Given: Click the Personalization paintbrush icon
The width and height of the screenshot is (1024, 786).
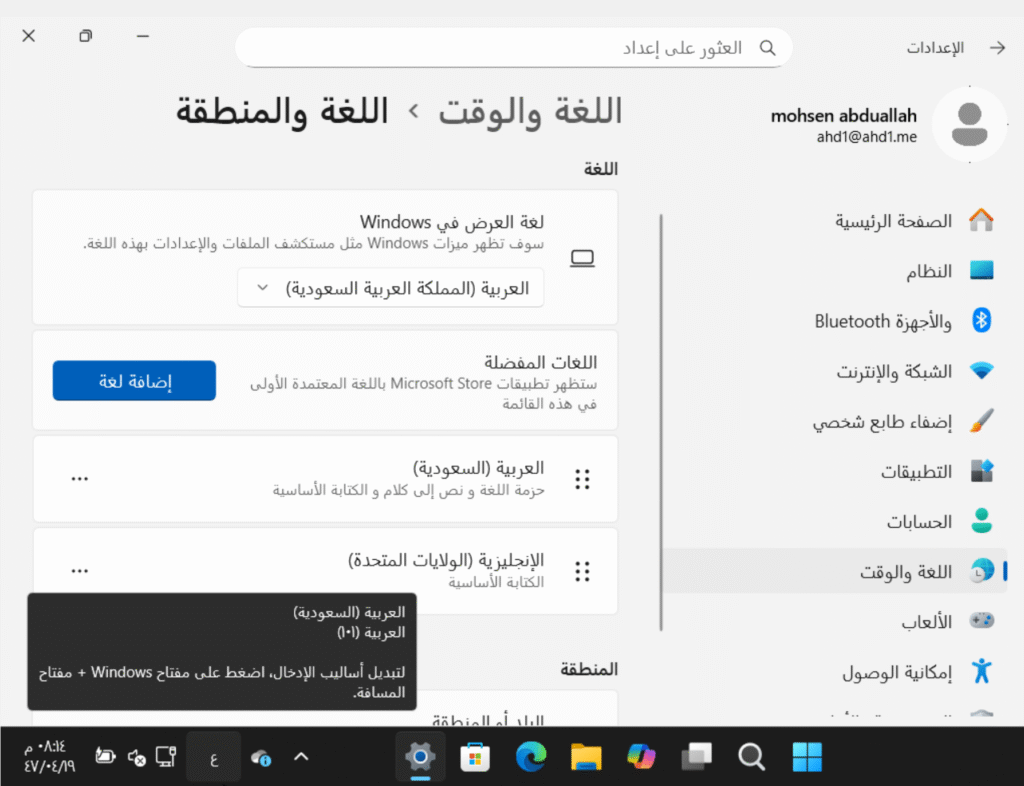Looking at the screenshot, I should [982, 421].
